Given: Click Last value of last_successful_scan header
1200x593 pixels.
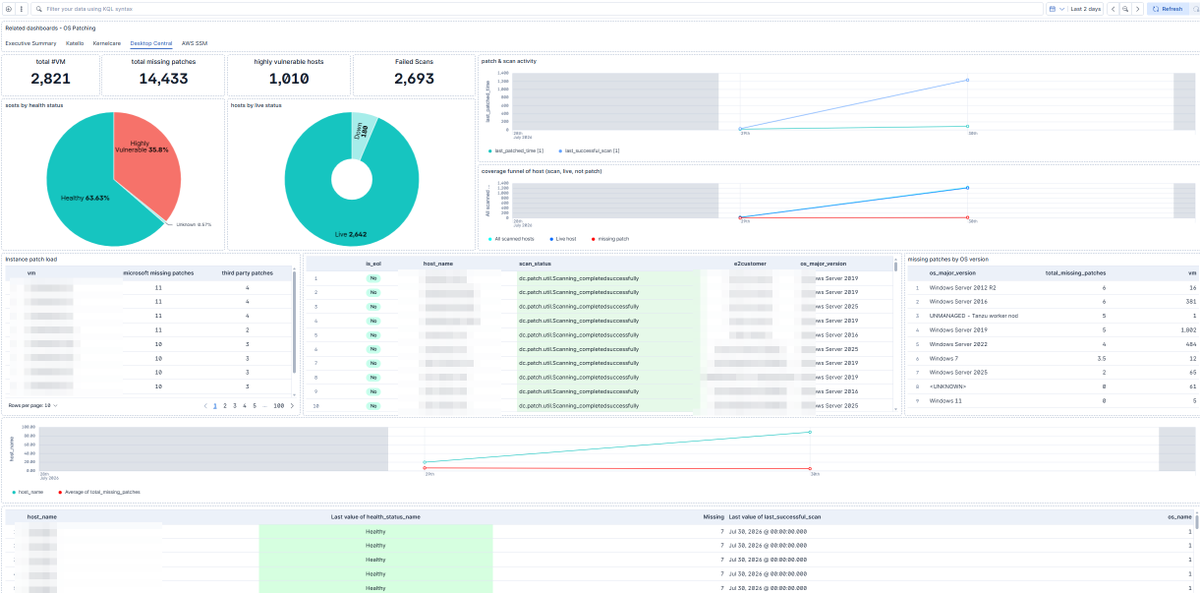Looking at the screenshot, I should (x=775, y=517).
